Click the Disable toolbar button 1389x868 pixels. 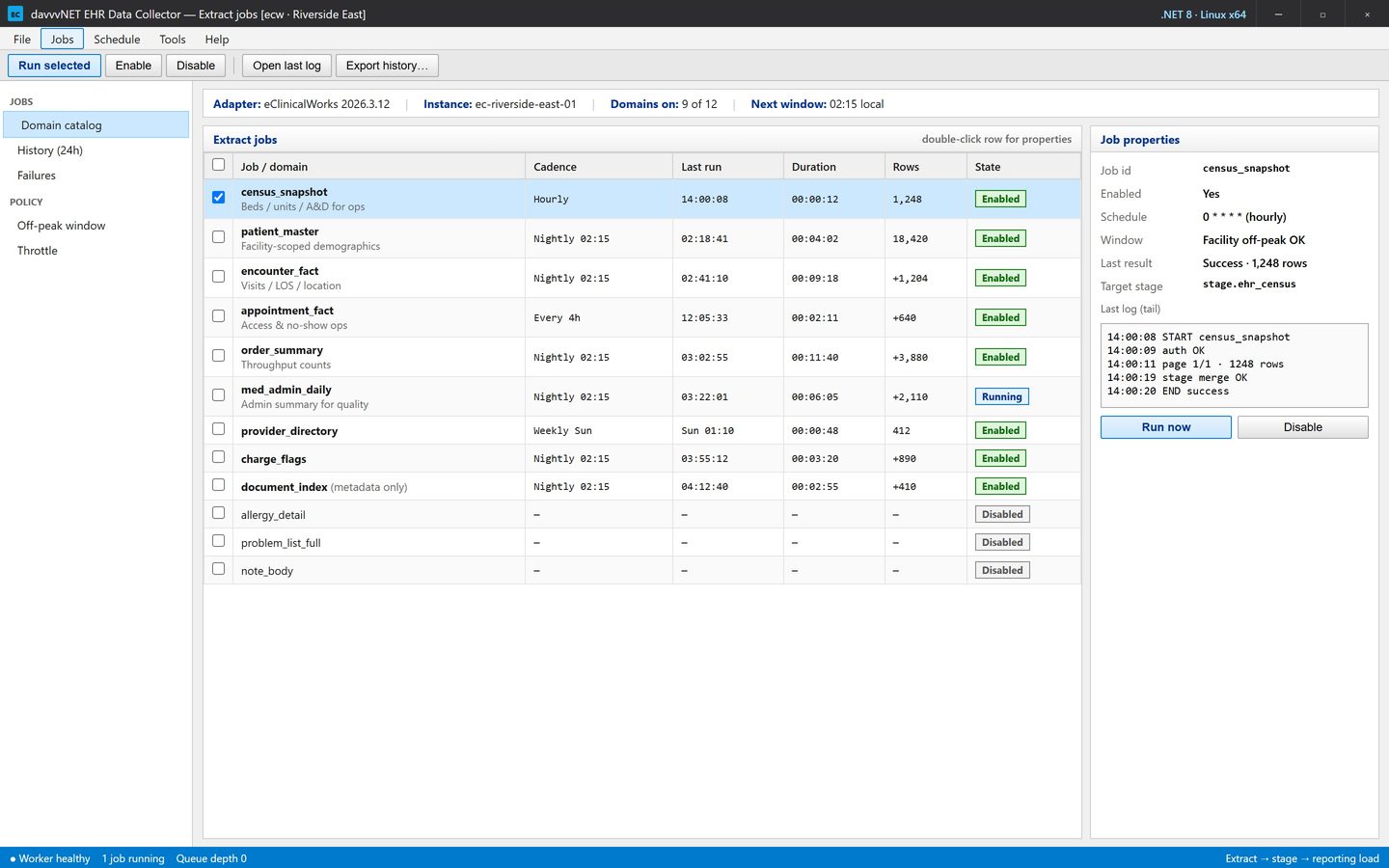click(196, 66)
